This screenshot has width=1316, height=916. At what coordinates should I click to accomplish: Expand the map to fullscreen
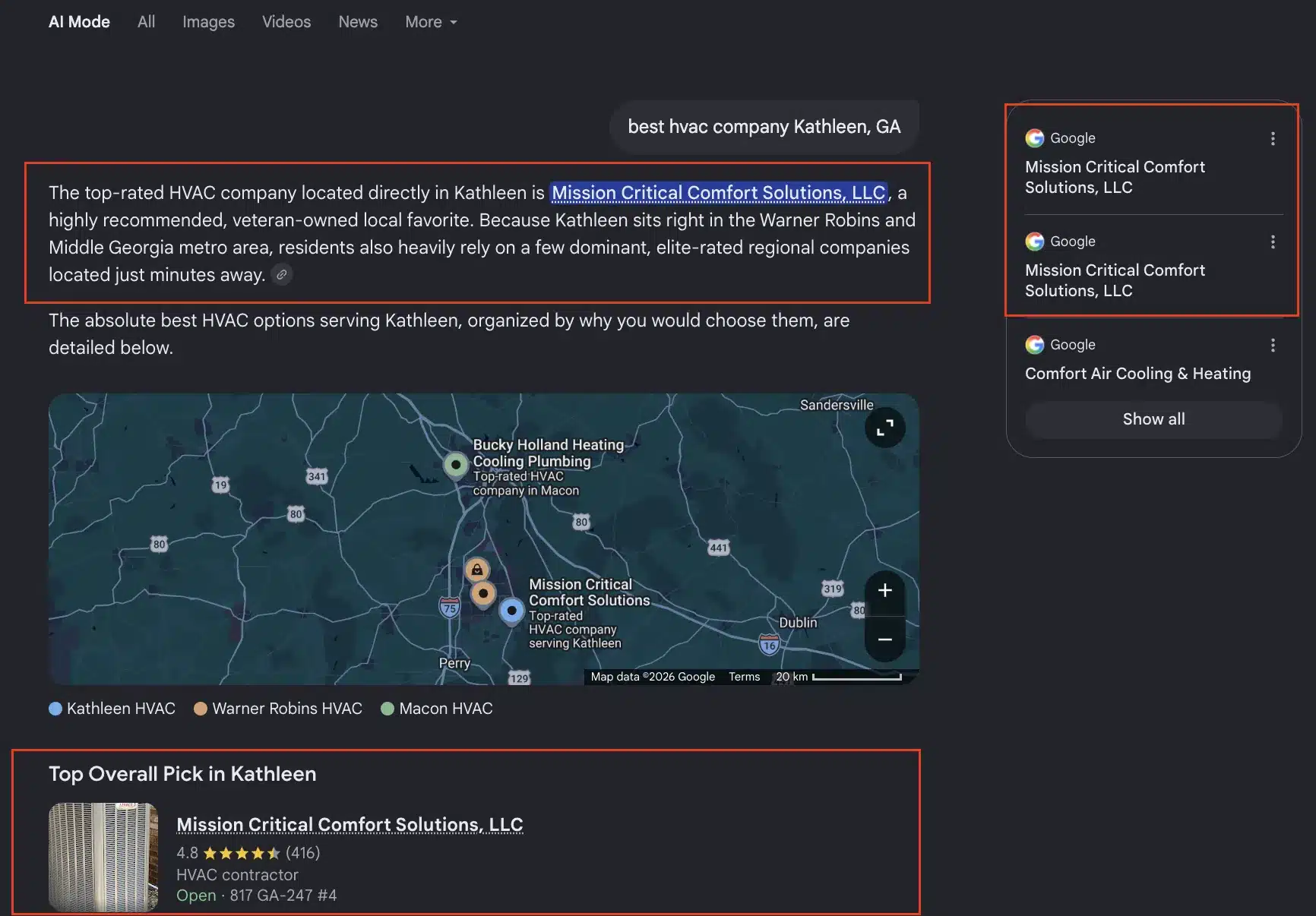(884, 428)
